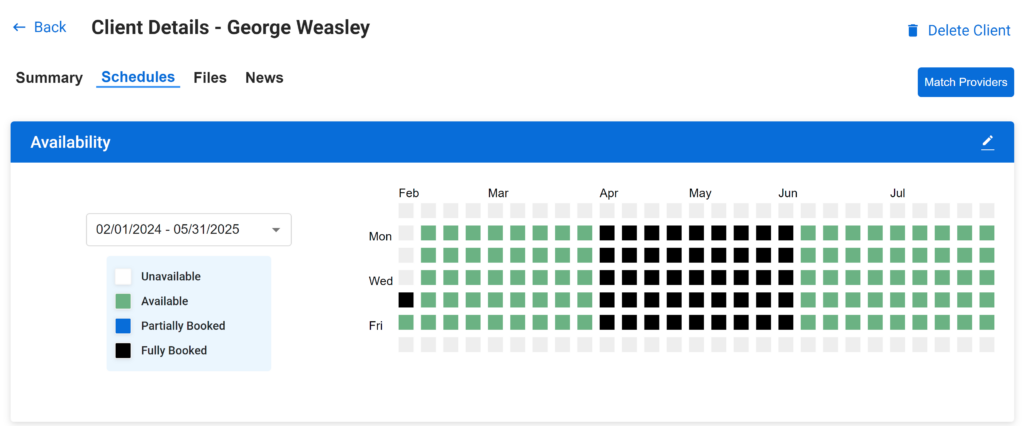Switch to the Summary tab
The height and width of the screenshot is (426, 1024).
click(49, 78)
